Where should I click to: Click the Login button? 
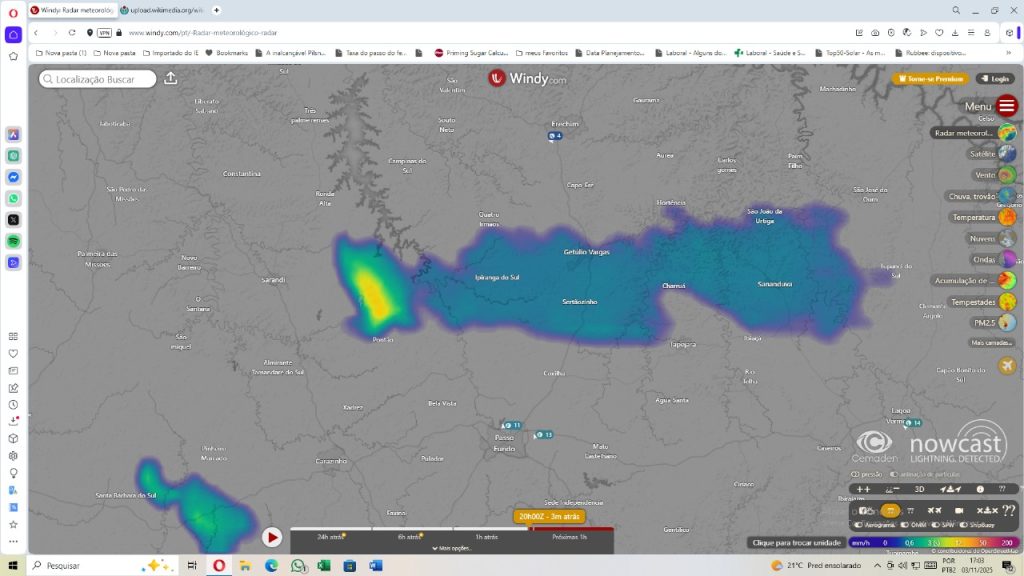tap(996, 78)
